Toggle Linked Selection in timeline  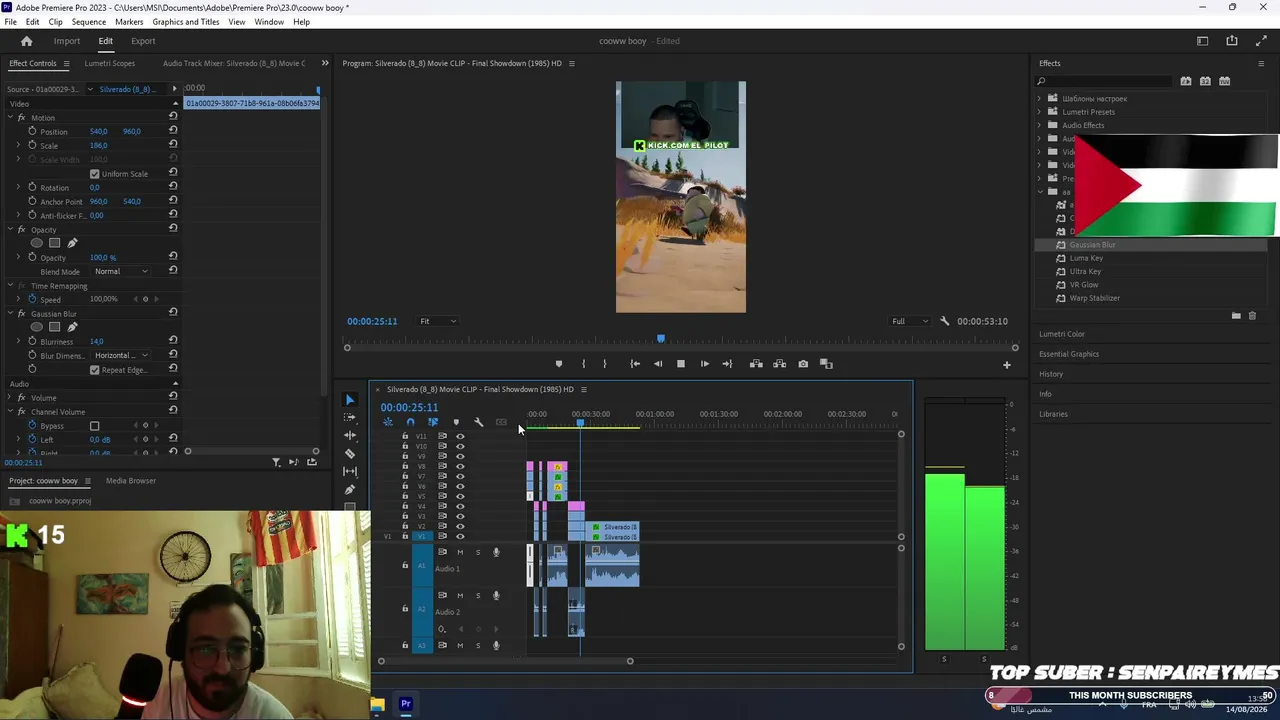[x=433, y=422]
